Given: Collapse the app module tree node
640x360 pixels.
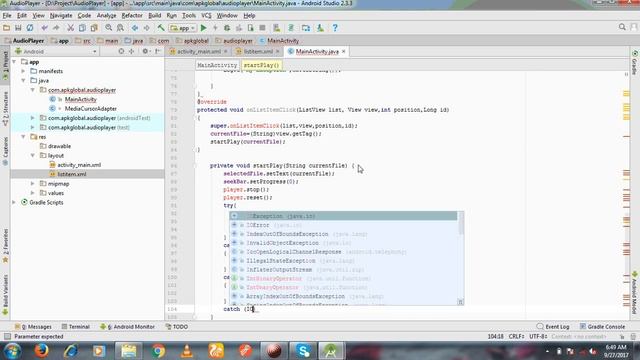Looking at the screenshot, I should pyautogui.click(x=15, y=62).
